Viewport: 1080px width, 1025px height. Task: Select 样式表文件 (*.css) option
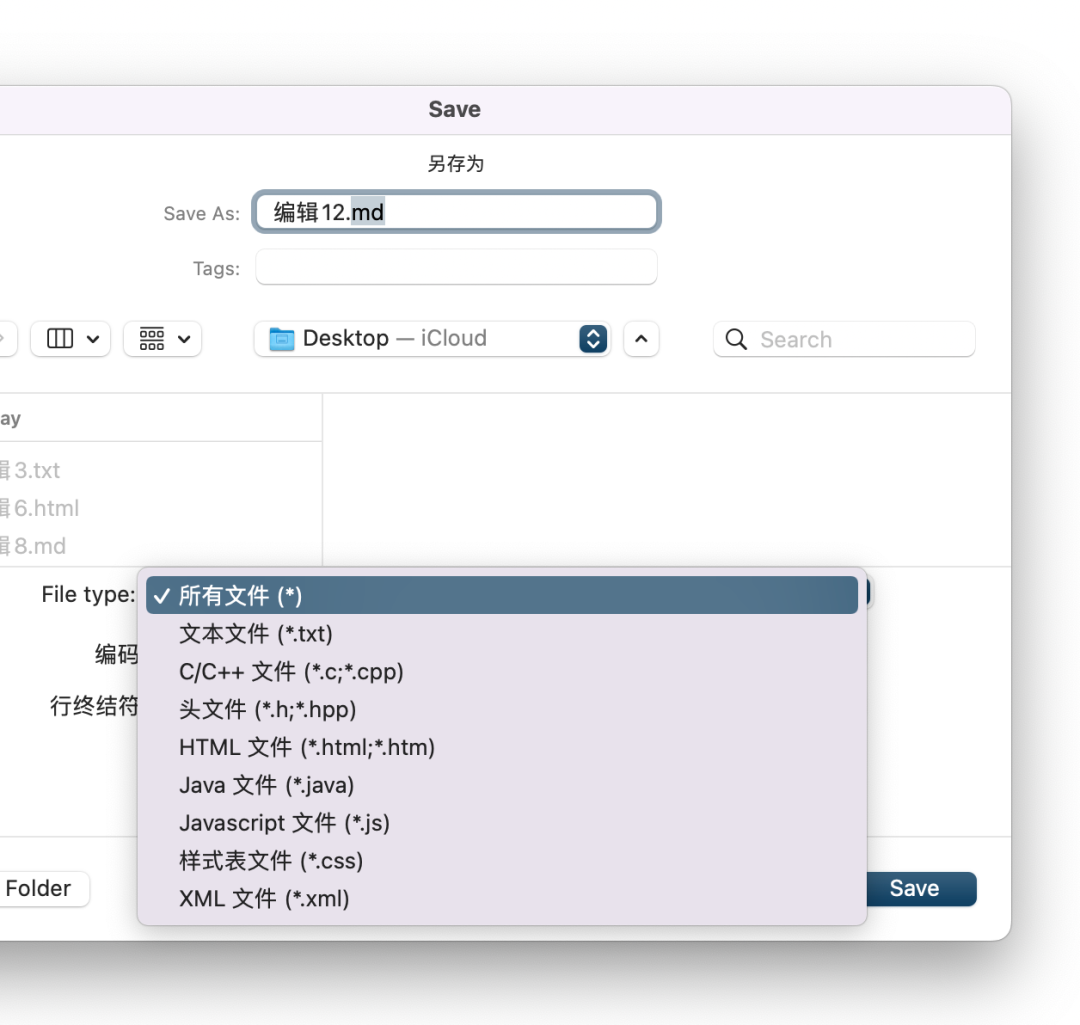point(501,861)
